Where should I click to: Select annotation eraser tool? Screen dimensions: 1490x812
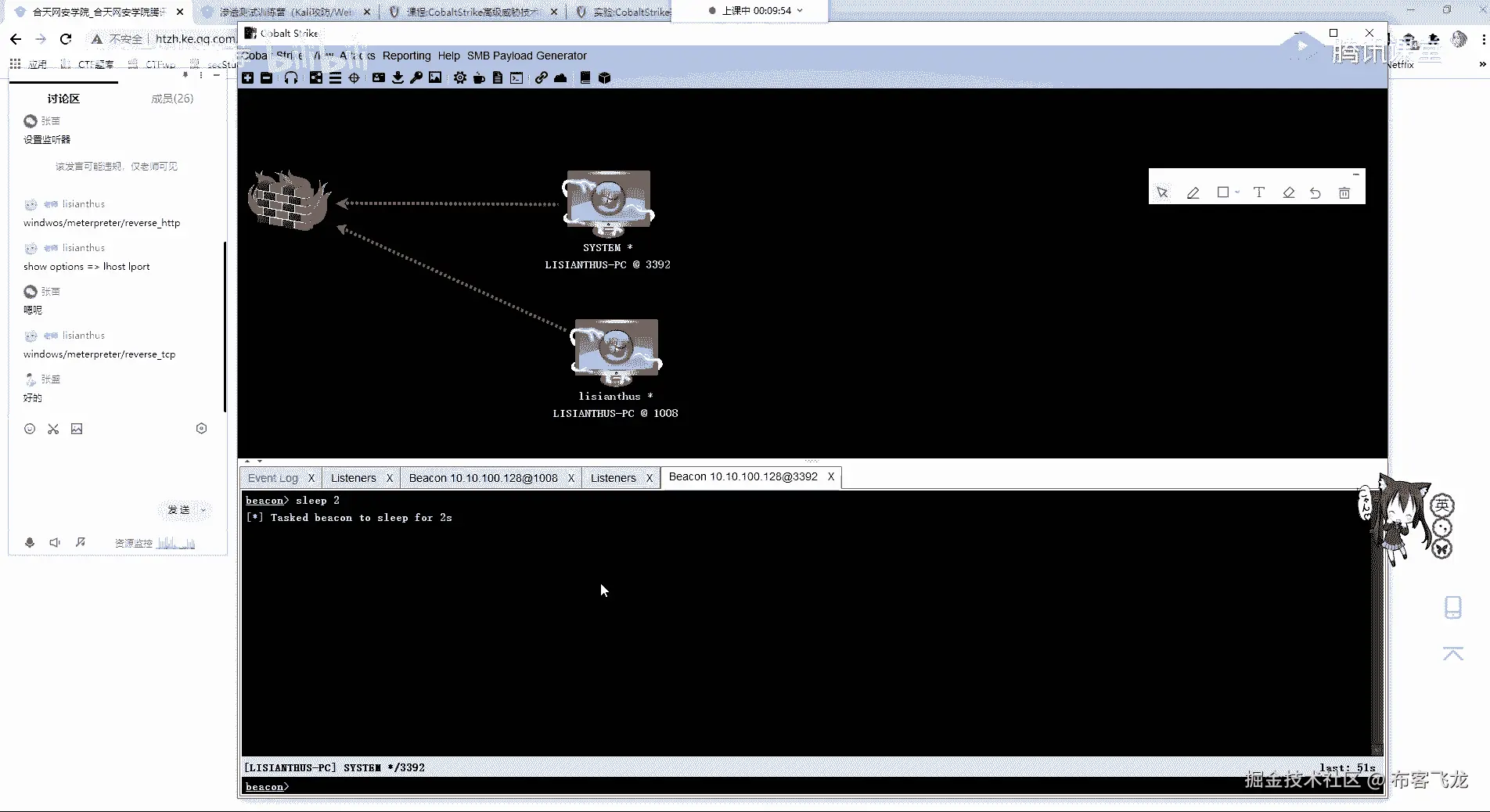click(x=1288, y=192)
